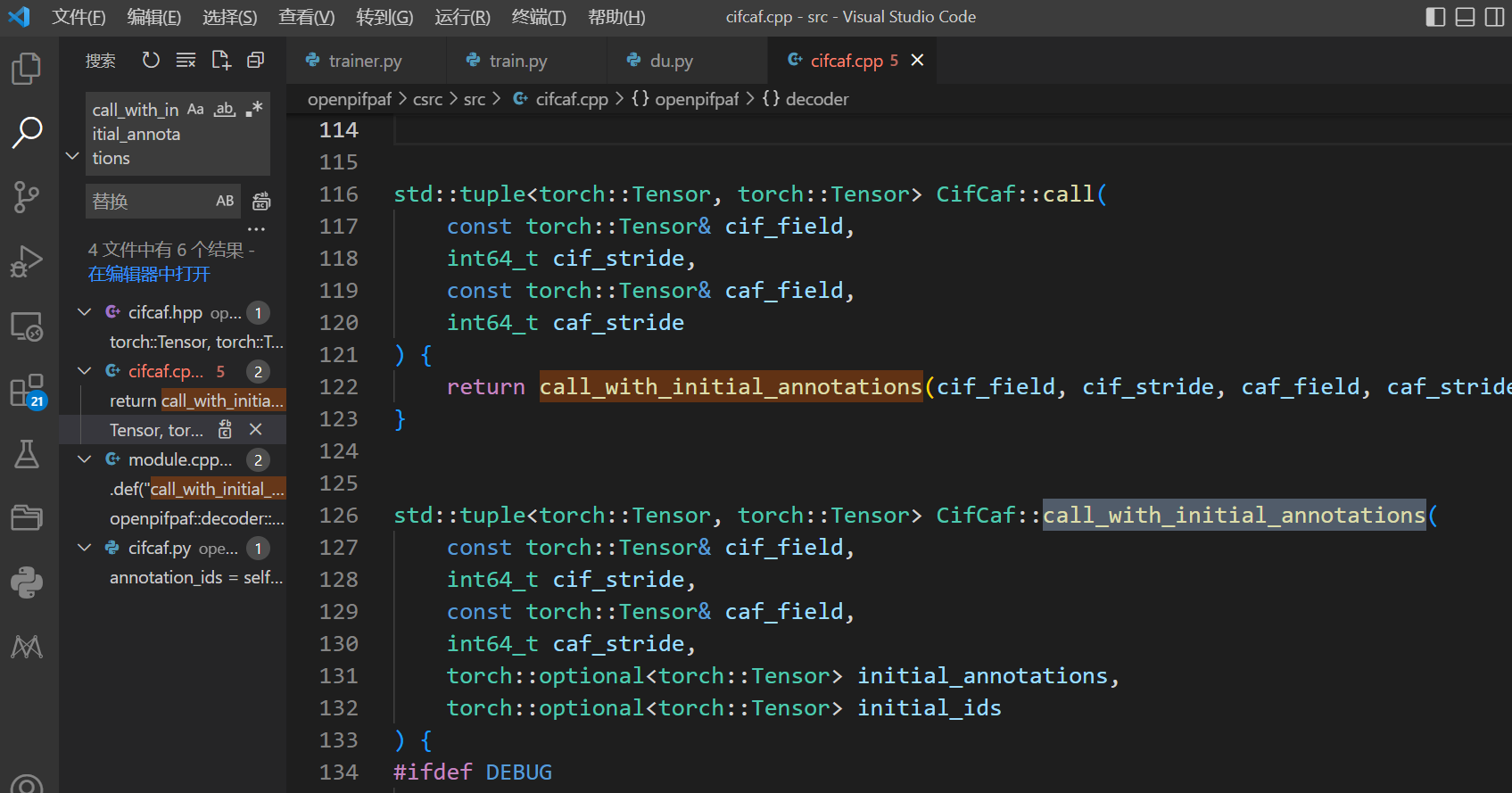Image resolution: width=1512 pixels, height=793 pixels.
Task: Open the 文件(F) menu
Action: coord(78,17)
